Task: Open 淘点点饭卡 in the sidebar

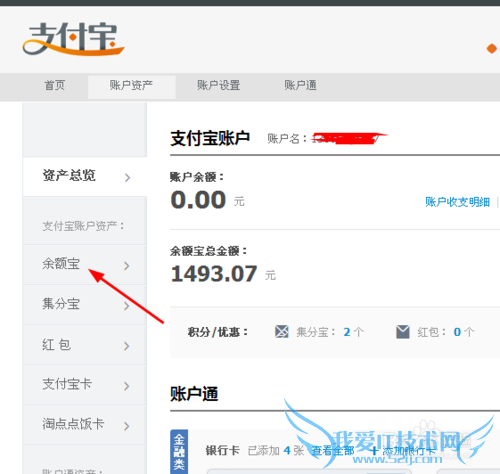Action: (85, 425)
